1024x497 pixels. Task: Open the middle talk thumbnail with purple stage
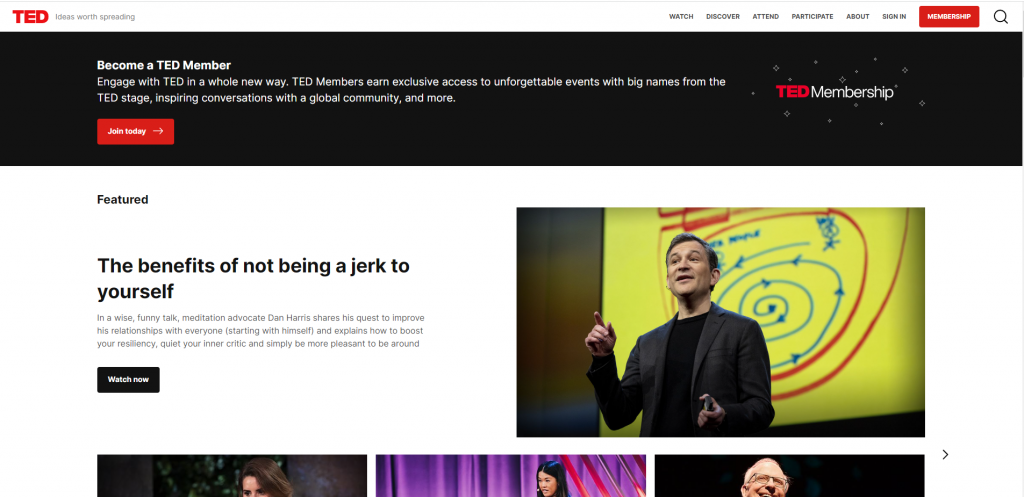click(x=510, y=476)
